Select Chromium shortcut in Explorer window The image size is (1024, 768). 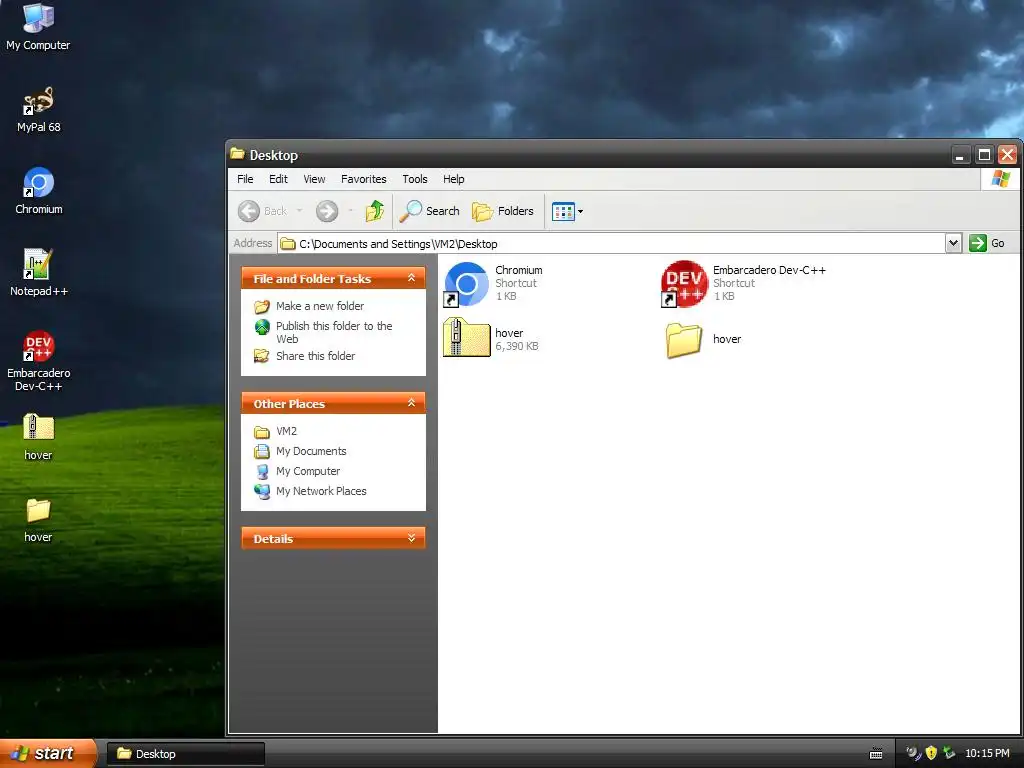pyautogui.click(x=494, y=283)
